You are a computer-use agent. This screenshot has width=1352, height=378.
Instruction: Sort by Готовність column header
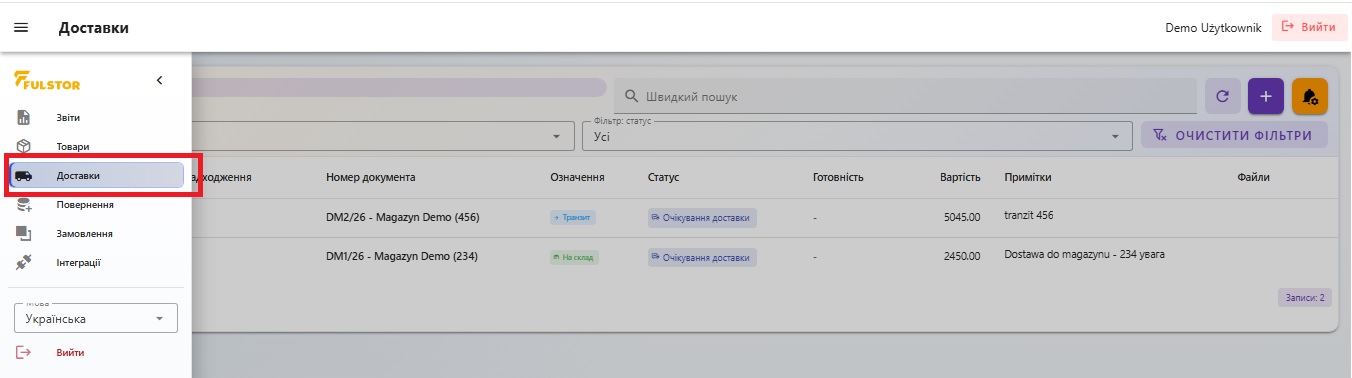(x=838, y=178)
